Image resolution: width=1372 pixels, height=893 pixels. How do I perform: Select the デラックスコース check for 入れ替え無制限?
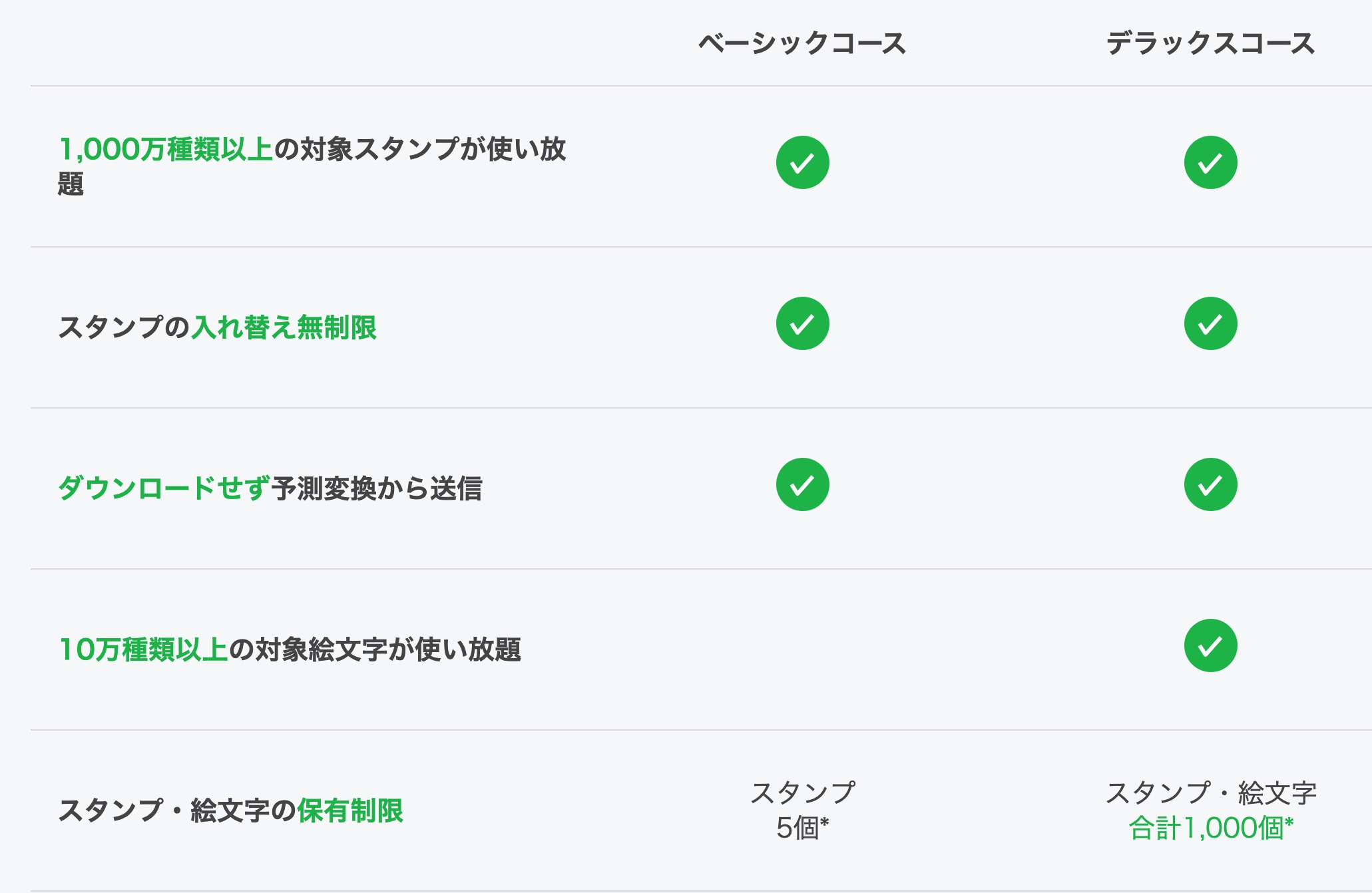point(1210,323)
